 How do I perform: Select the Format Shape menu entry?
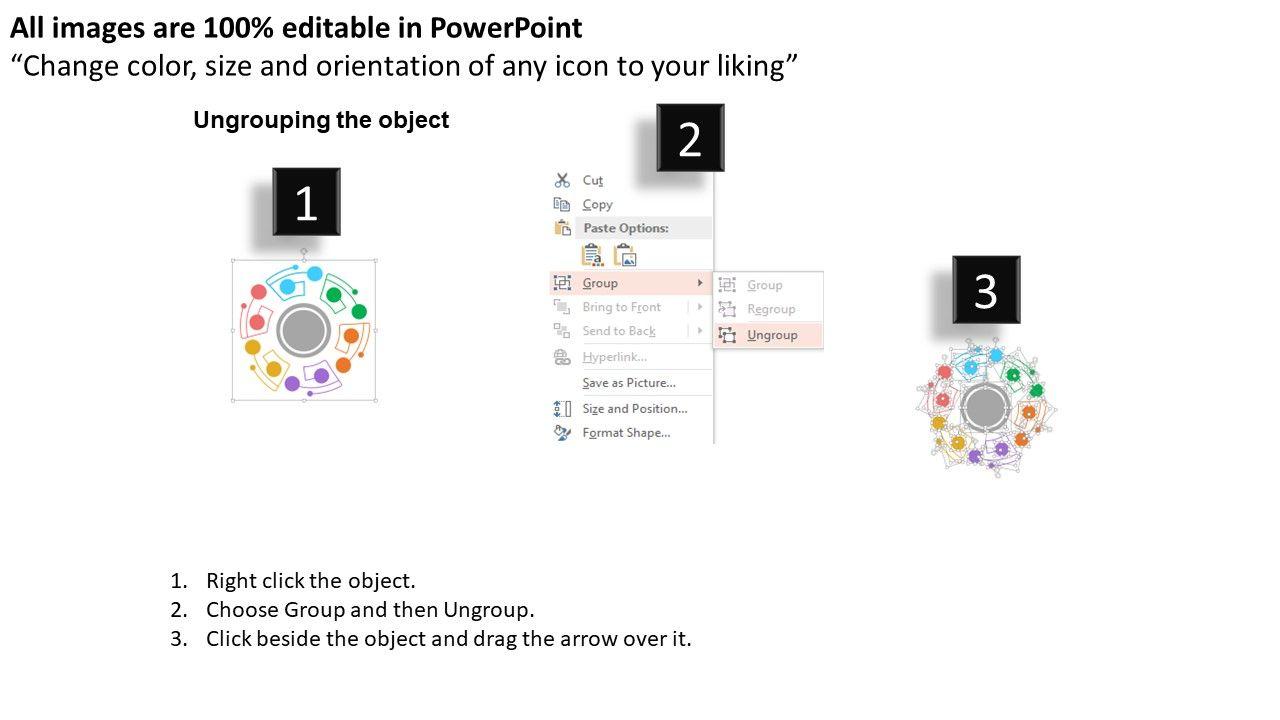point(626,433)
